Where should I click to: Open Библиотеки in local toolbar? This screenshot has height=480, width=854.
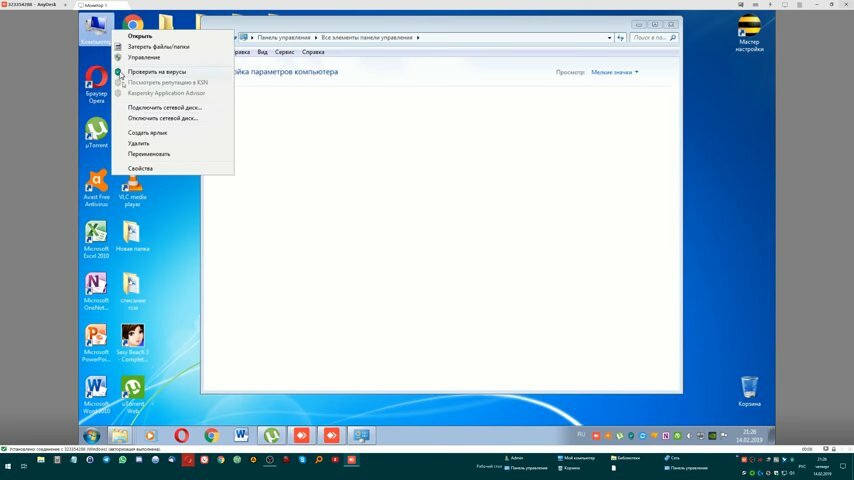(625, 458)
